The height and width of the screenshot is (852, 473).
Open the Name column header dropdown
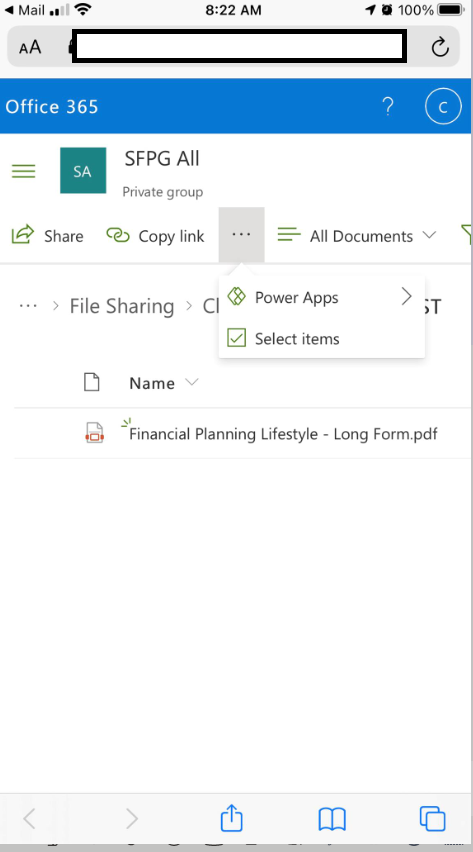coord(164,383)
